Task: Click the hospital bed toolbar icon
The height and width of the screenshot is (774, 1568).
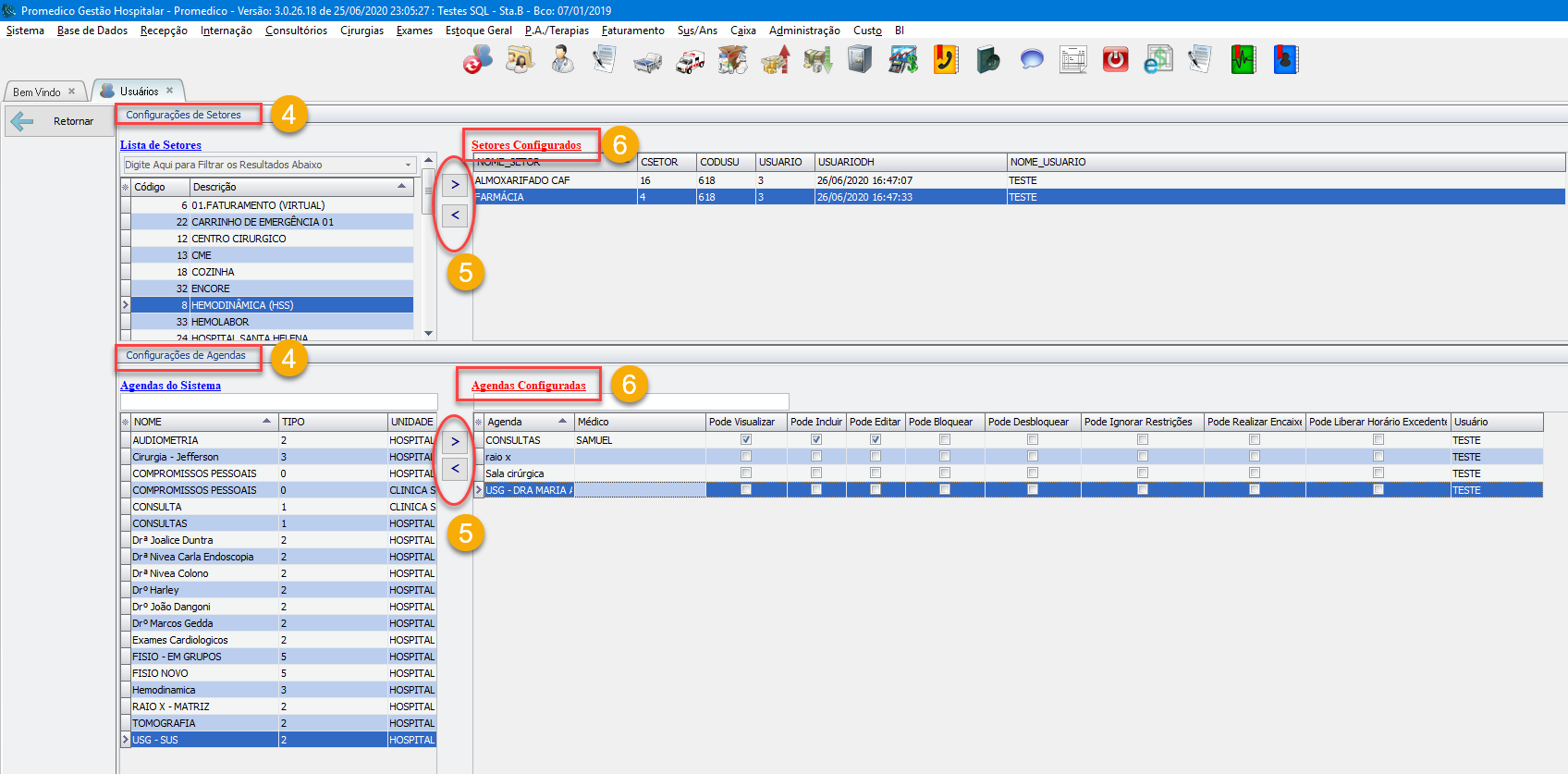Action: pos(647,62)
